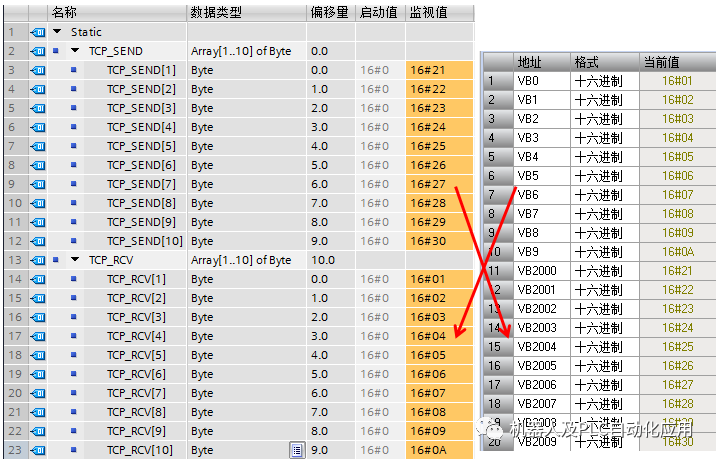Open format 十六进制 cell for VB2006
The height and width of the screenshot is (461, 716).
point(605,385)
